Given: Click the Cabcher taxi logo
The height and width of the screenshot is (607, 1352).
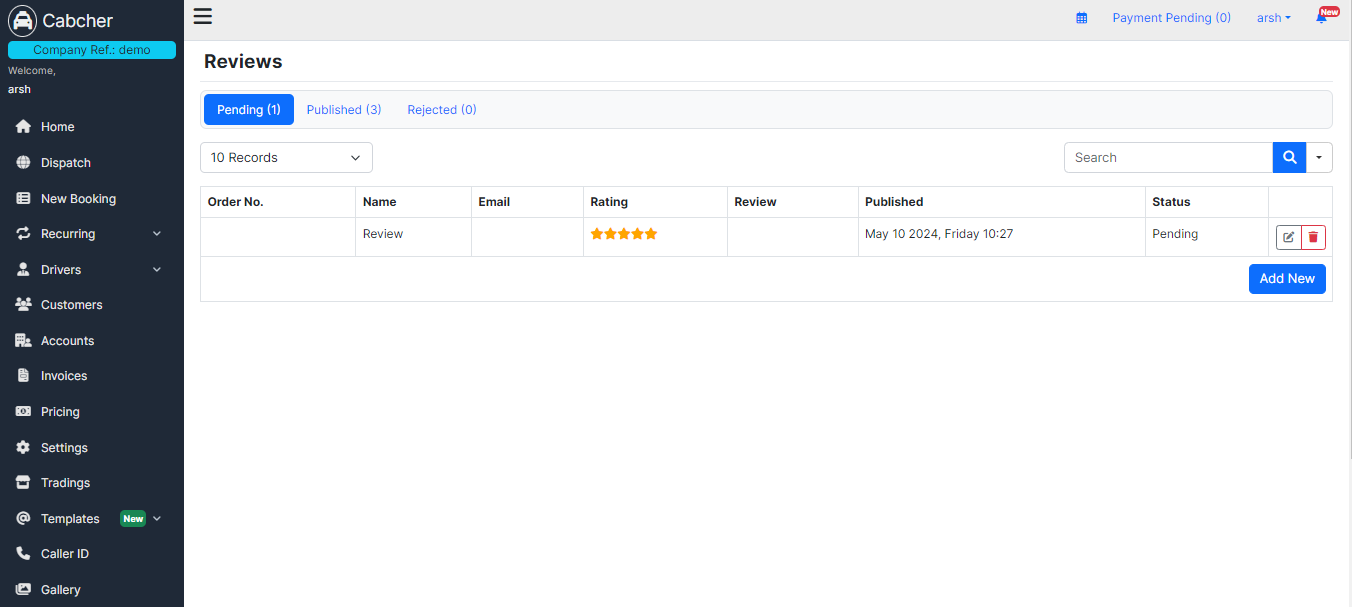Looking at the screenshot, I should point(22,21).
